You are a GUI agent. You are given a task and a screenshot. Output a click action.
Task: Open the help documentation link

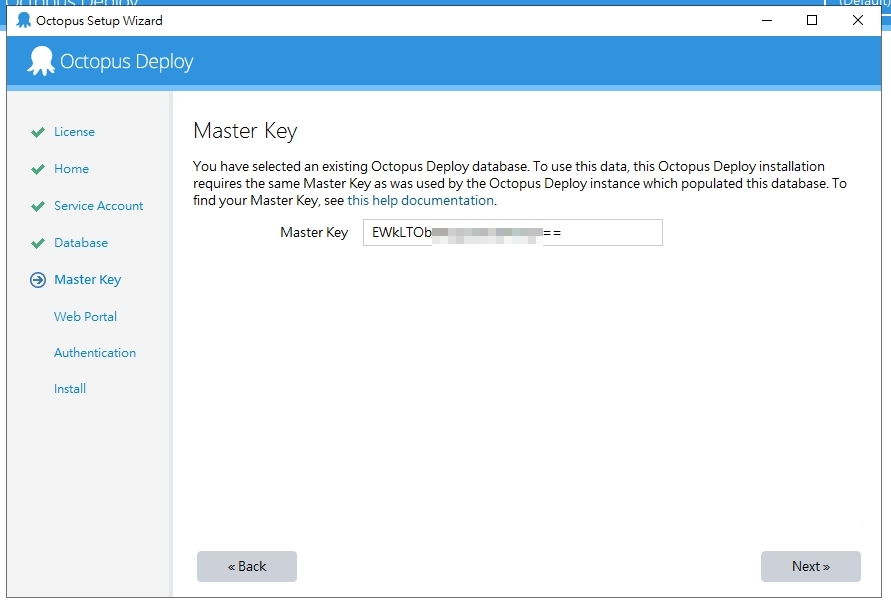click(420, 201)
